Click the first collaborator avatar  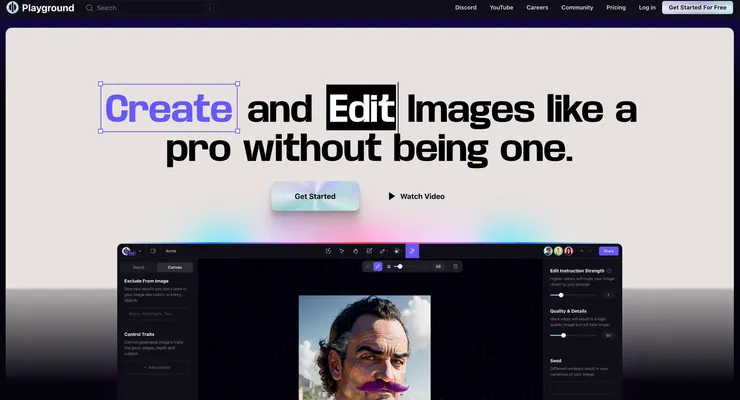548,251
